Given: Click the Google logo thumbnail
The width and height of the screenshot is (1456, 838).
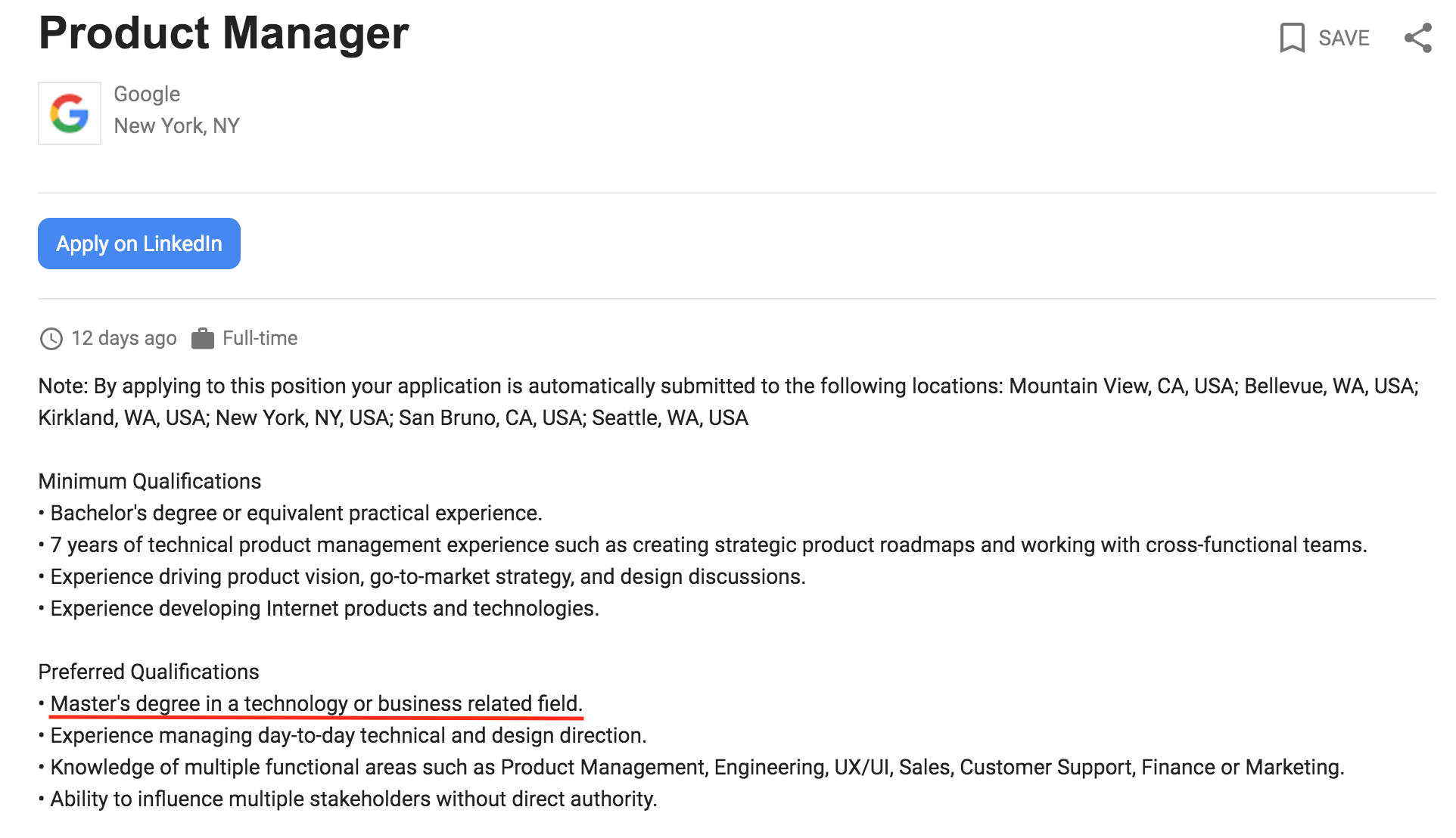Looking at the screenshot, I should coord(70,113).
